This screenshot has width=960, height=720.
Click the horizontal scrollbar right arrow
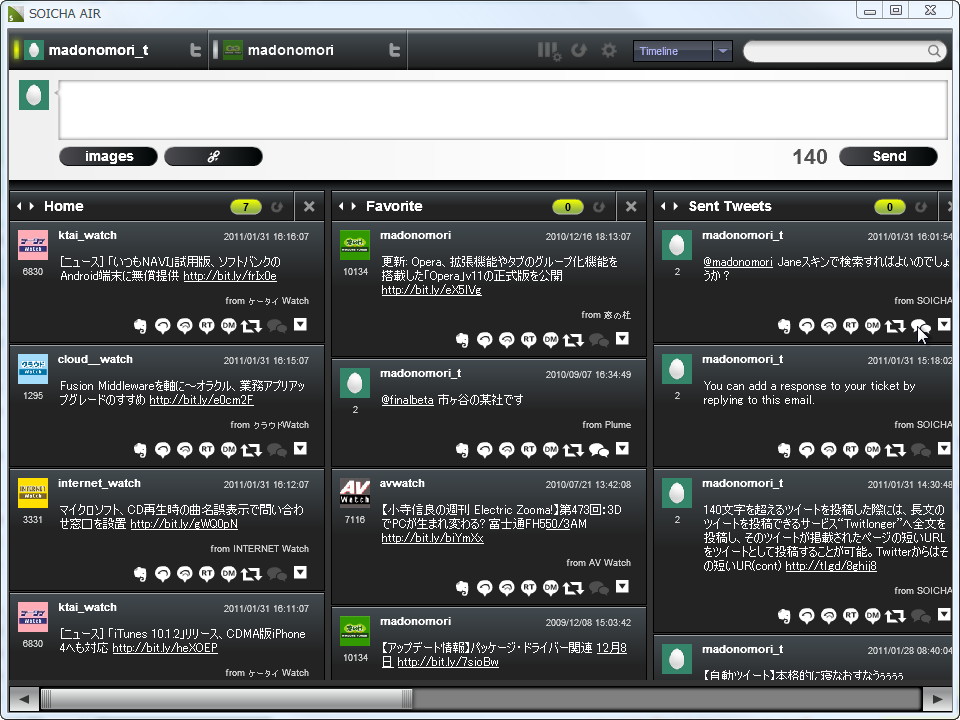[x=937, y=699]
